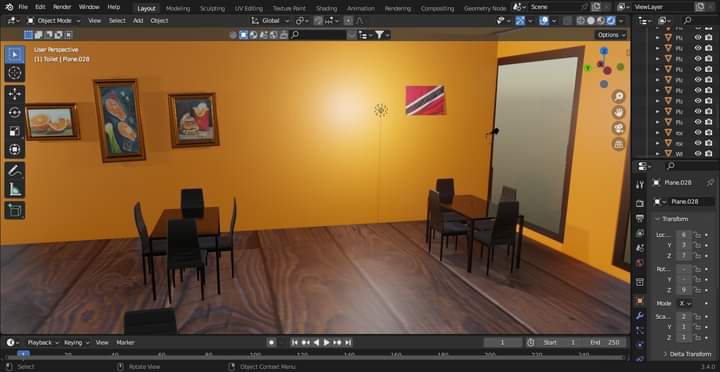Open the Tool properties tab

(640, 185)
